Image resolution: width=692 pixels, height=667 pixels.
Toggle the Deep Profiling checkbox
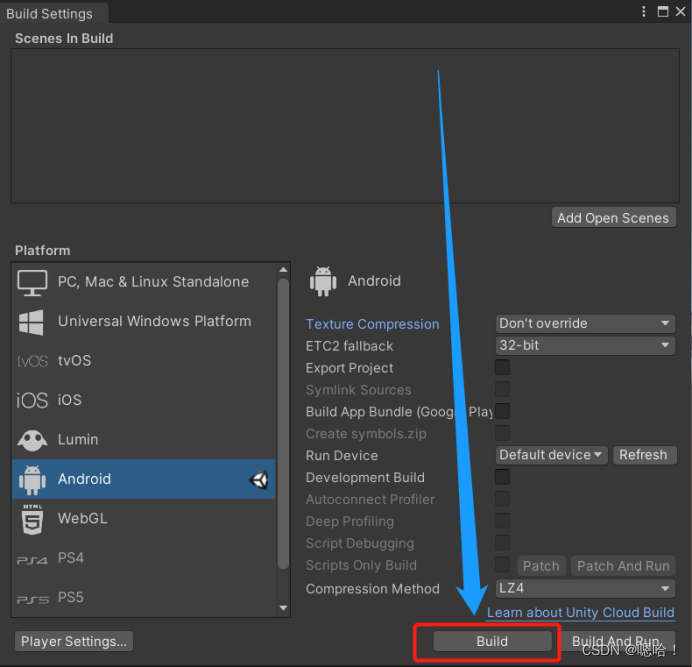click(502, 521)
